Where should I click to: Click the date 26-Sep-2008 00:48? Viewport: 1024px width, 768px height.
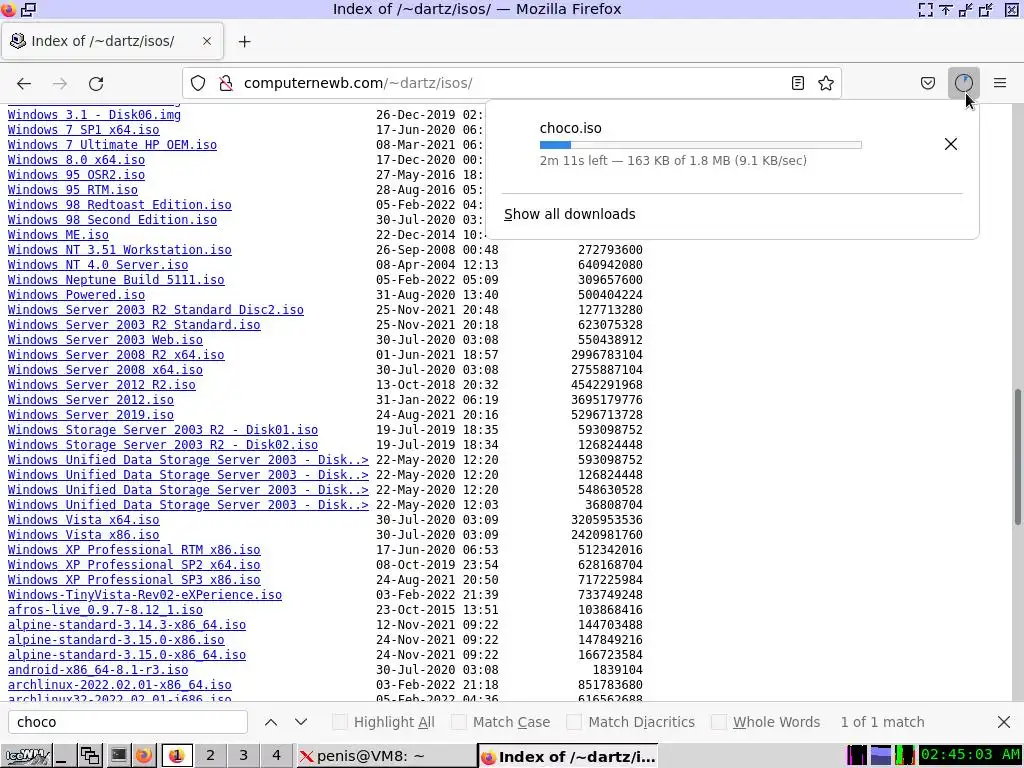click(437, 249)
